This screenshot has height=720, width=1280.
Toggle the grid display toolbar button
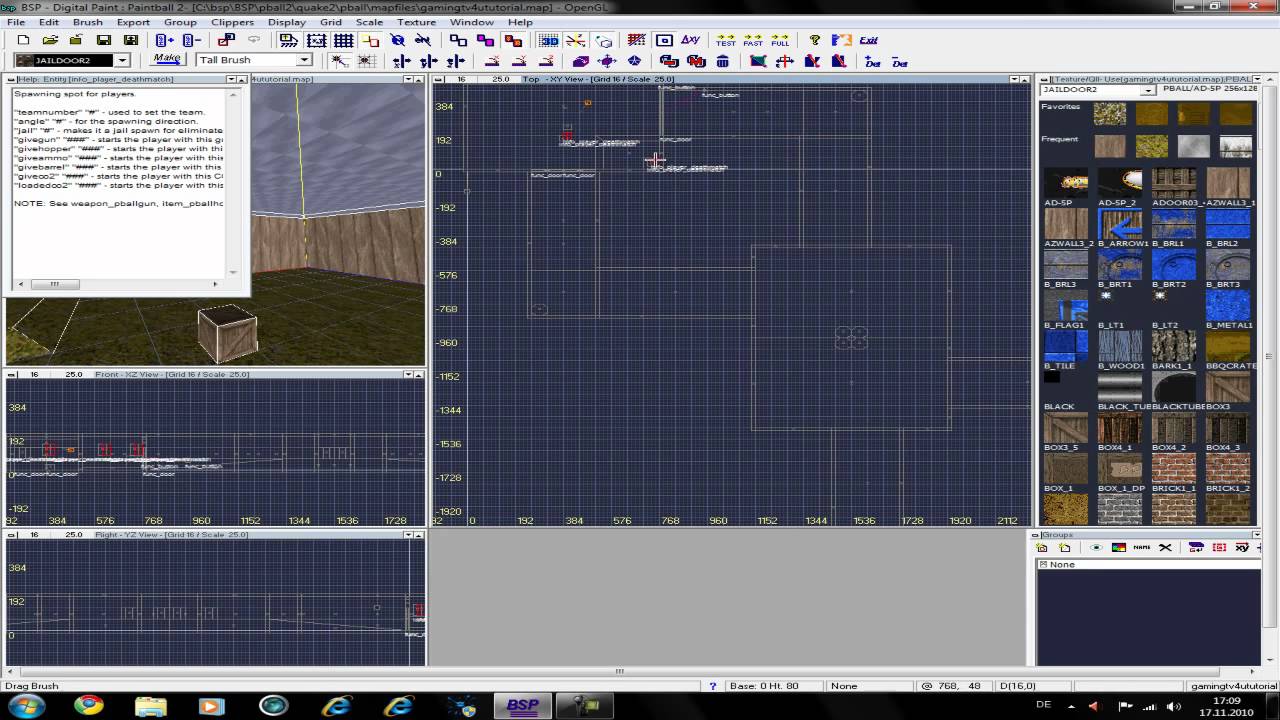pyautogui.click(x=344, y=40)
